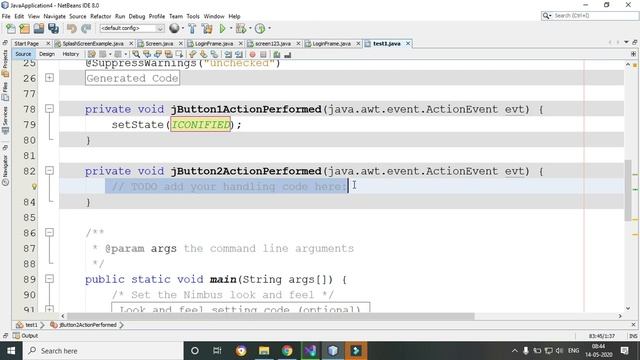Click the Save All toolbar icon
Viewport: 640px width, 360px height.
tap(53, 29)
